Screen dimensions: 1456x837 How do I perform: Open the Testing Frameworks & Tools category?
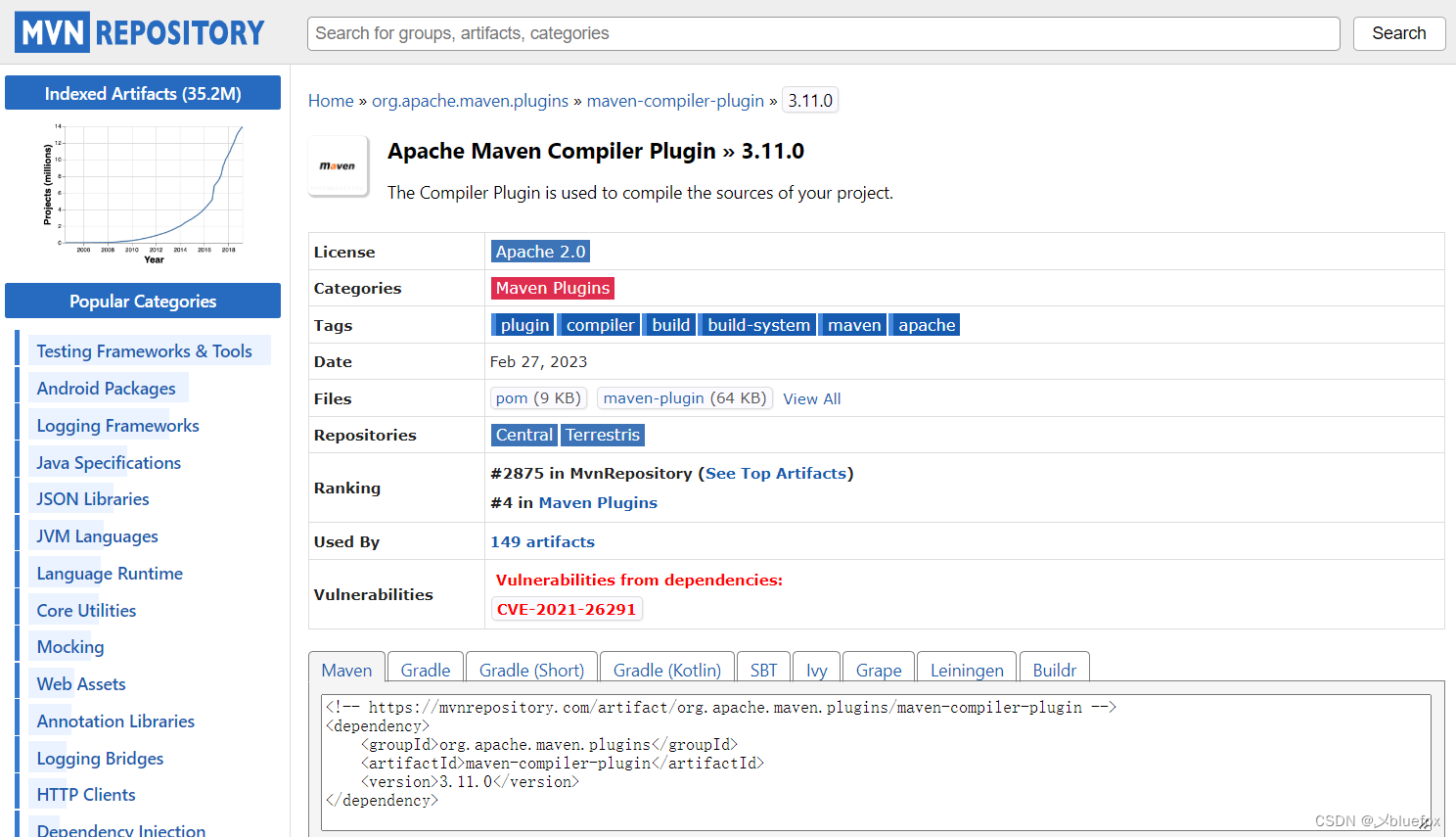click(147, 350)
